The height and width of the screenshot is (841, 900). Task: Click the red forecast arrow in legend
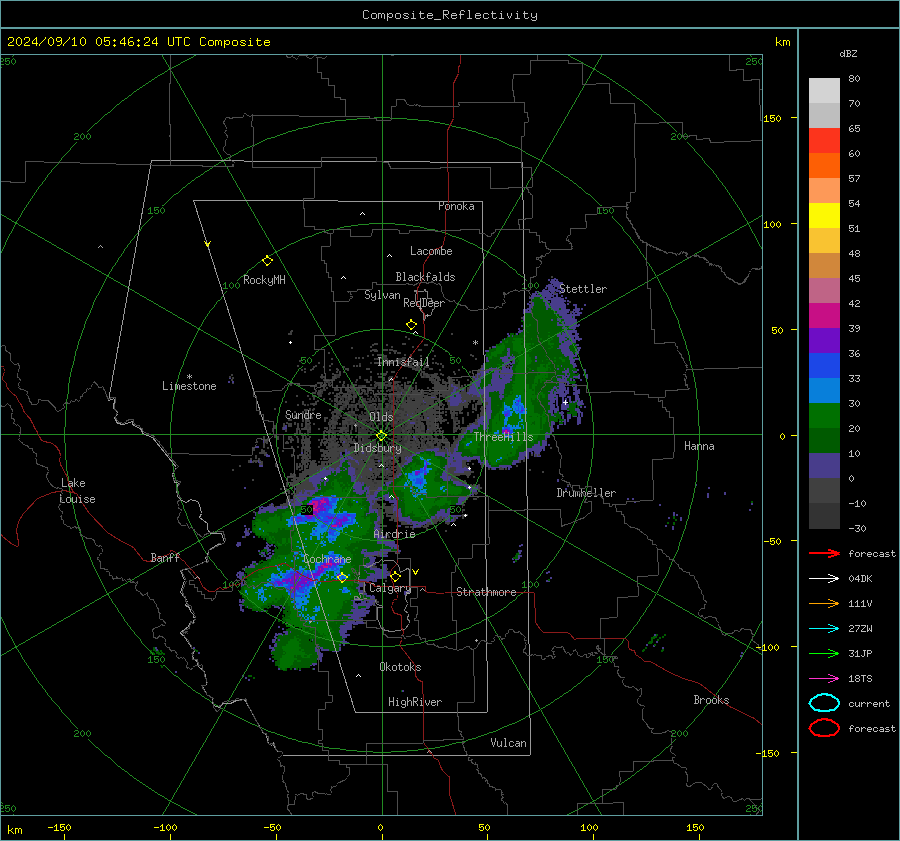824,553
